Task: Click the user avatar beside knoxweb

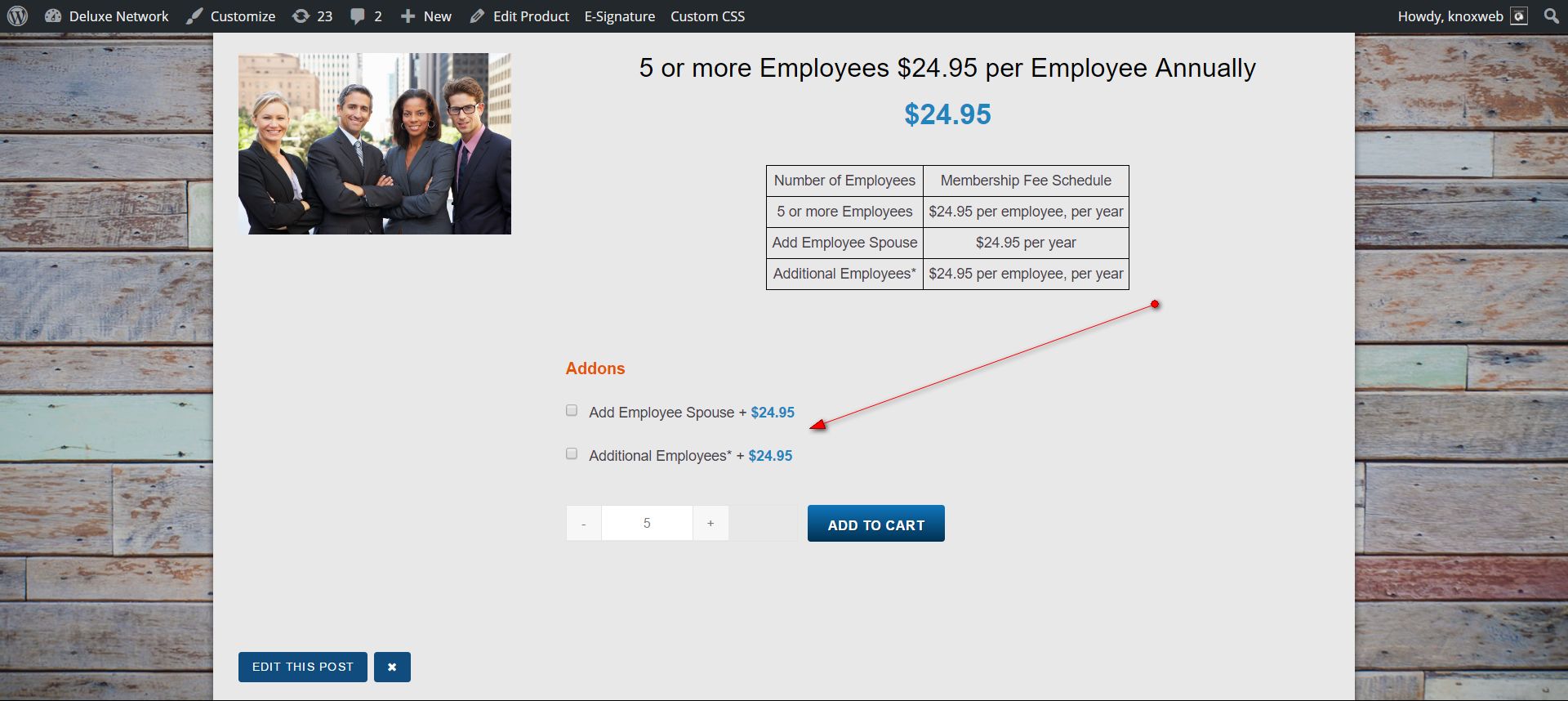Action: point(1519,16)
